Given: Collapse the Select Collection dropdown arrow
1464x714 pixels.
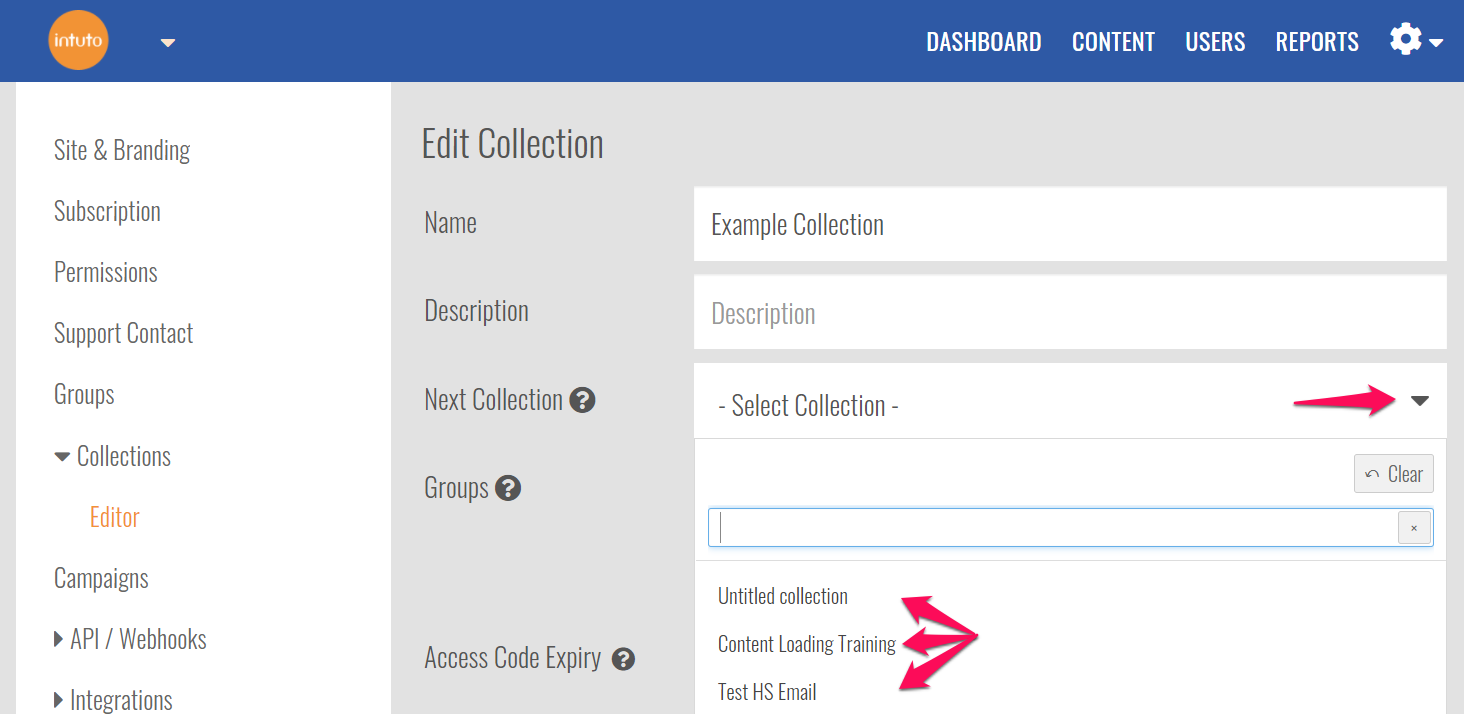Looking at the screenshot, I should (1420, 401).
